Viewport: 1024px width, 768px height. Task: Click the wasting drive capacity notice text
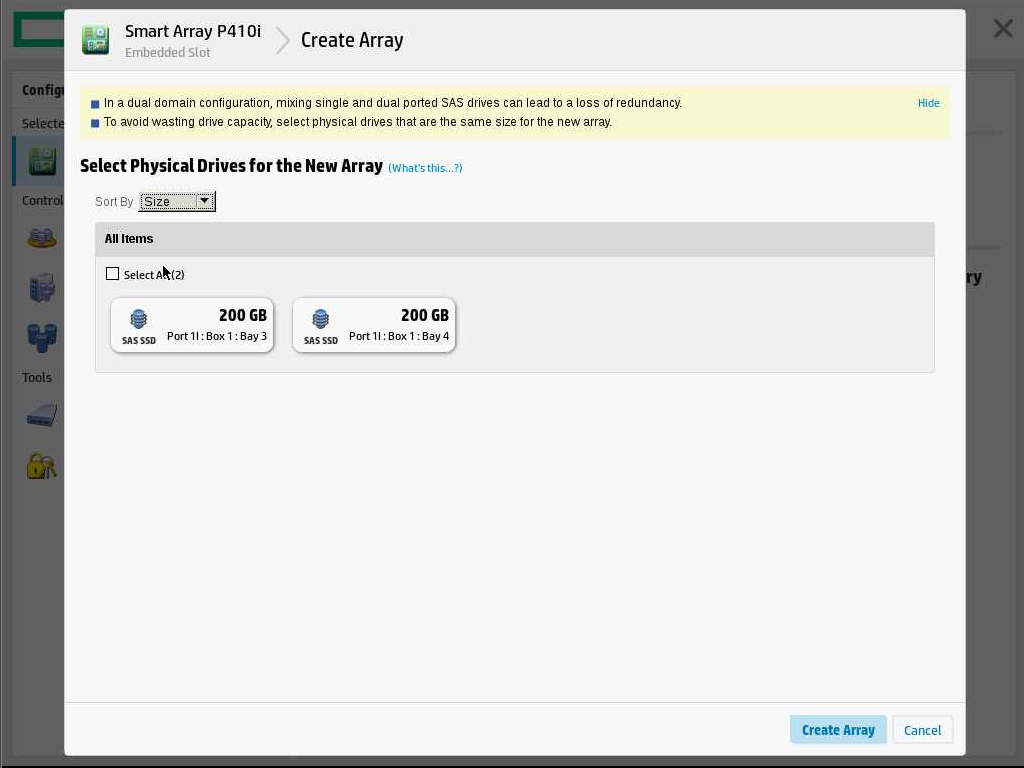[x=358, y=122]
